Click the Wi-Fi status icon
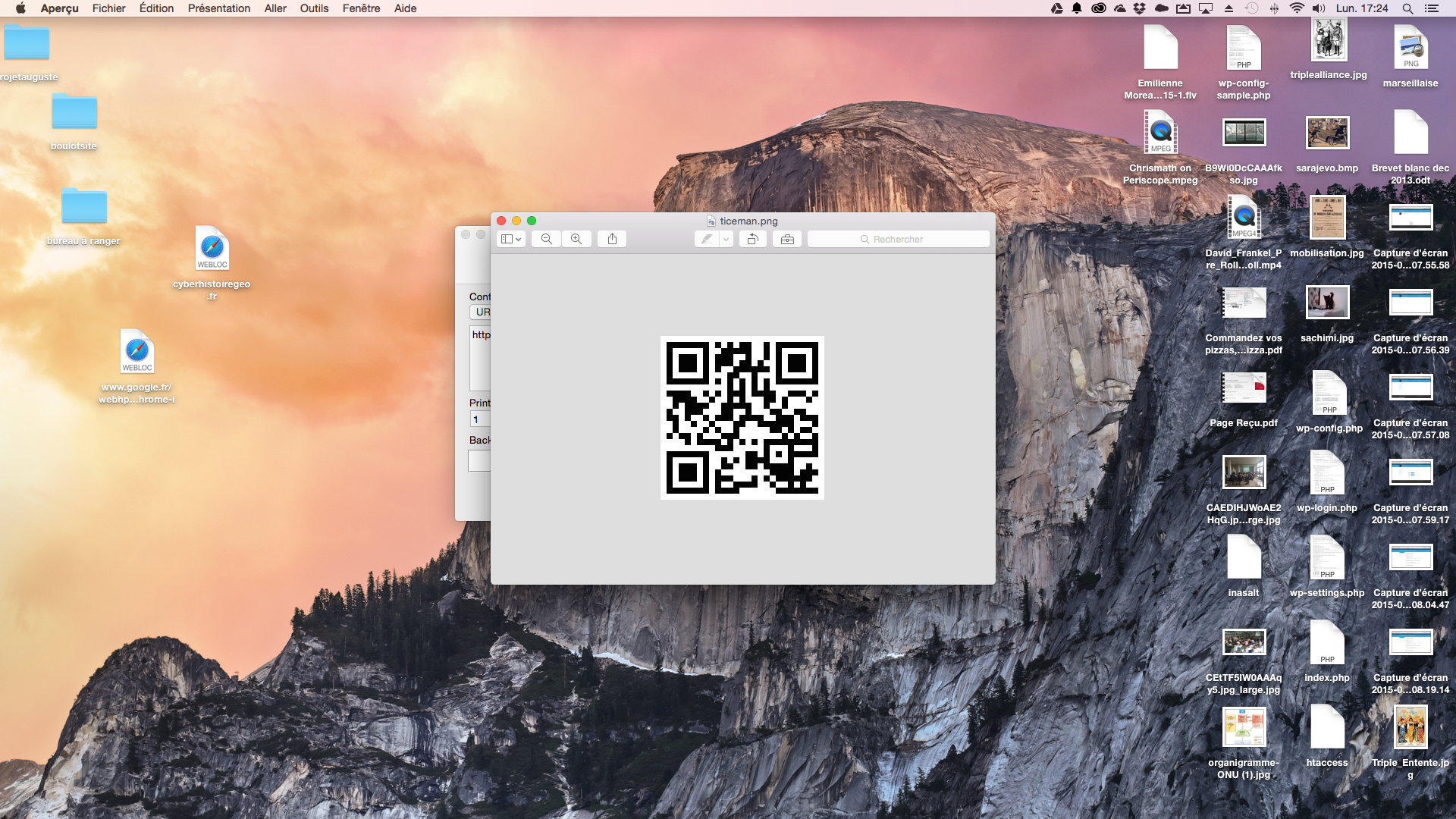1456x819 pixels. [1298, 8]
